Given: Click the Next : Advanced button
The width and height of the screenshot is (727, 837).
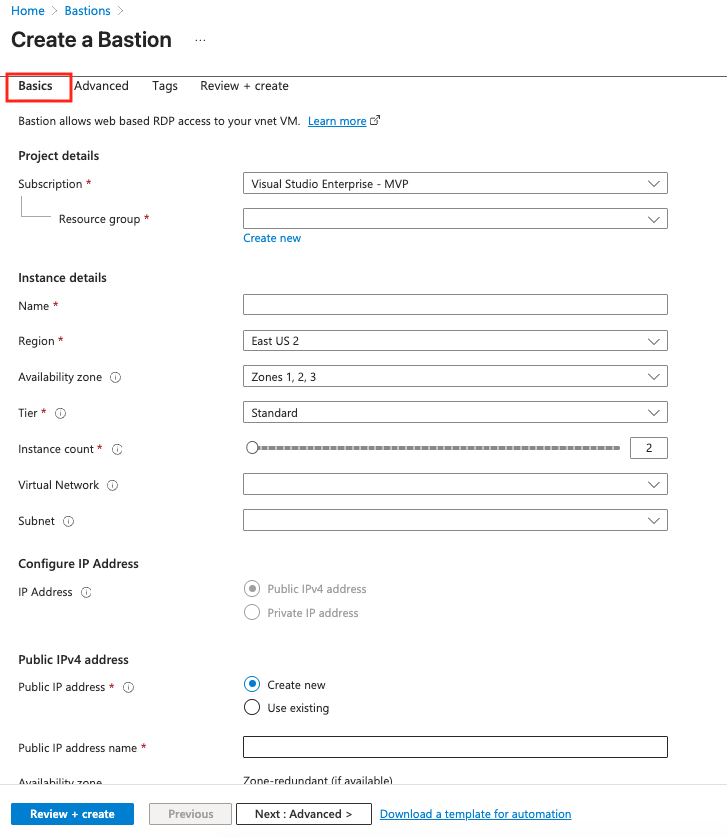Looking at the screenshot, I should click(303, 814).
